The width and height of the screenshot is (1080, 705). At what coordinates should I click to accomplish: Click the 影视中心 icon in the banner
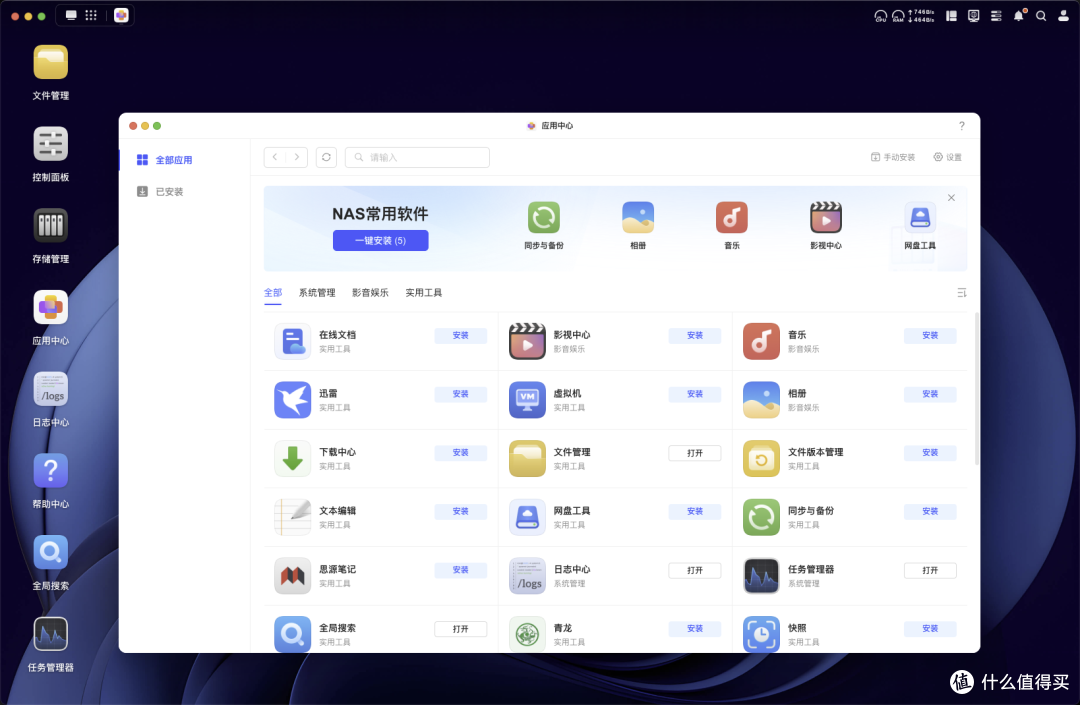tap(826, 218)
